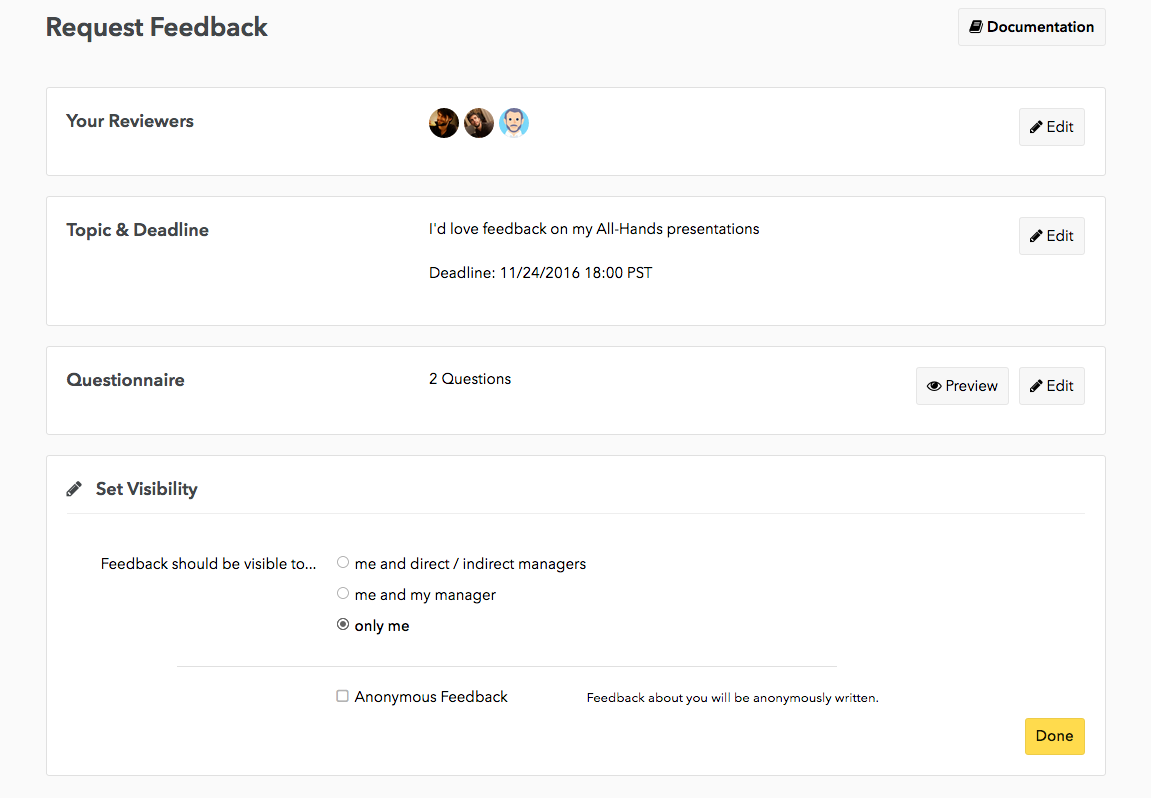Viewport: 1151px width, 798px height.
Task: Click the 'Deadline: 11/24/2016 18:00 PST' text
Action: point(540,273)
